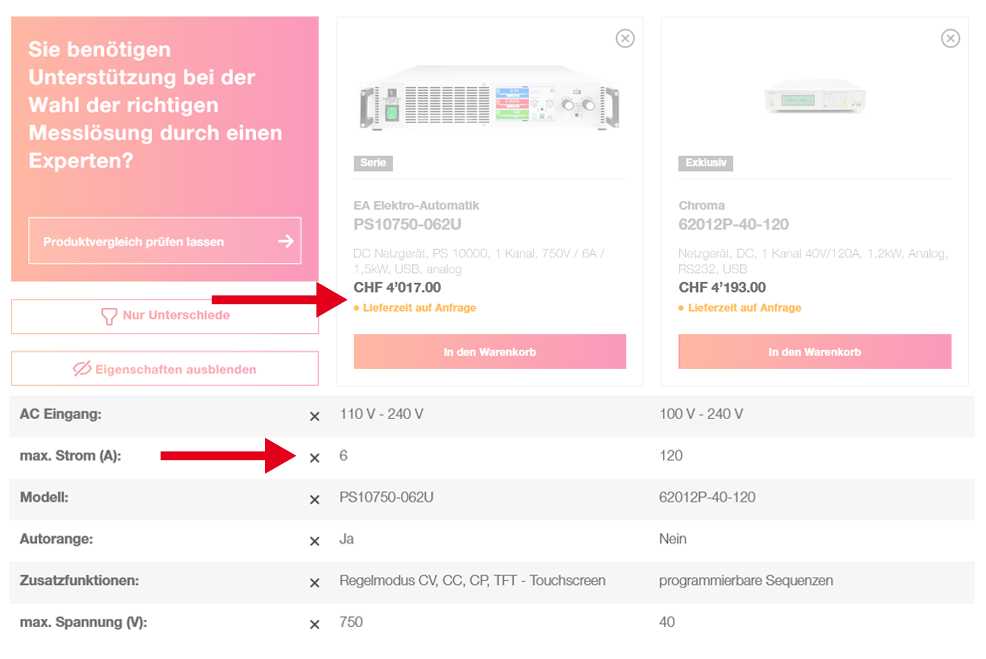Viewport: 986px width, 659px height.
Task: Click the Zusatzfunktionen row label
Action: point(79,580)
